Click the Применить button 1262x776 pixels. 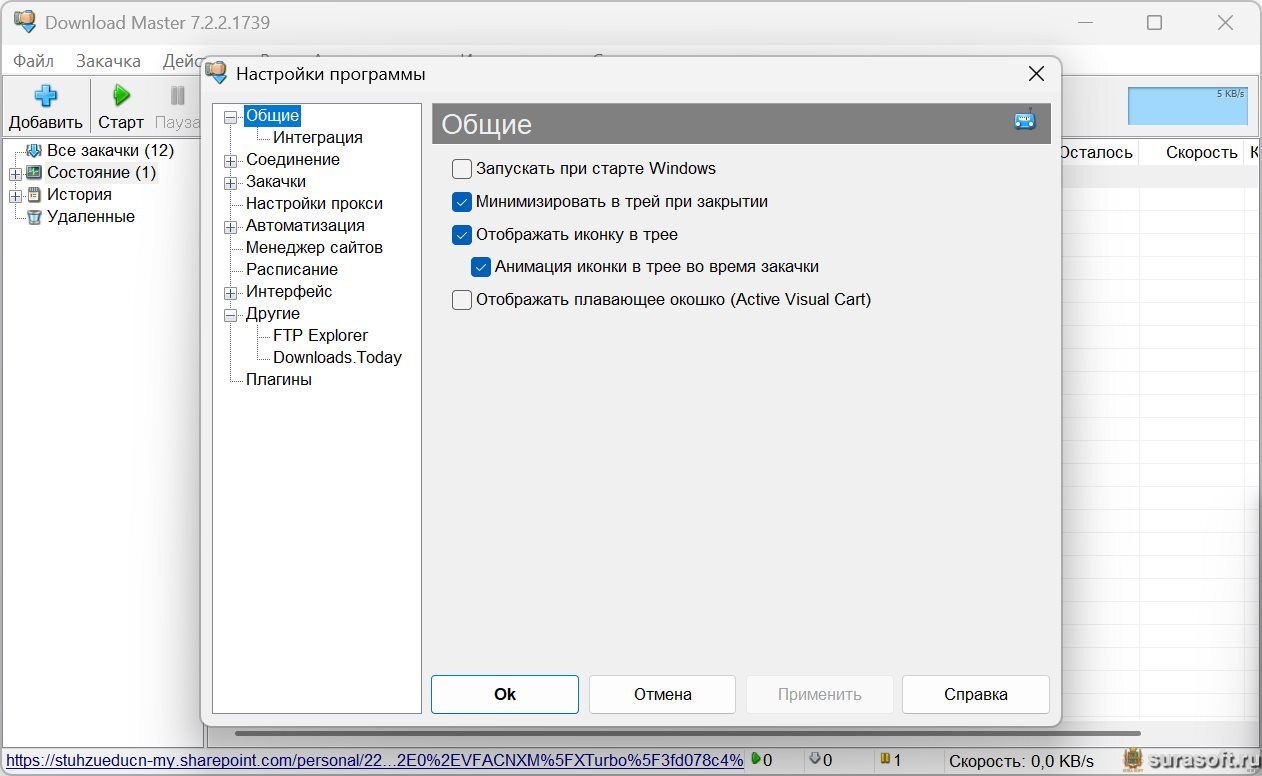coord(819,694)
